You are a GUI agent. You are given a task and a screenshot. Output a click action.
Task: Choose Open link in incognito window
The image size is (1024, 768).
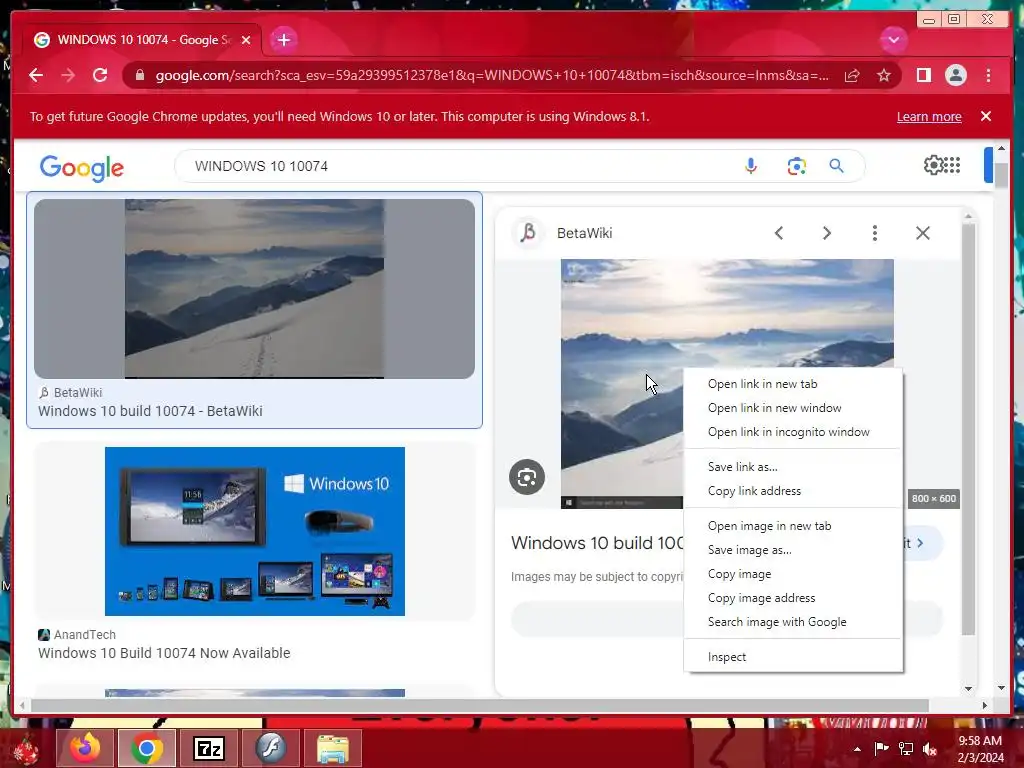(x=788, y=432)
